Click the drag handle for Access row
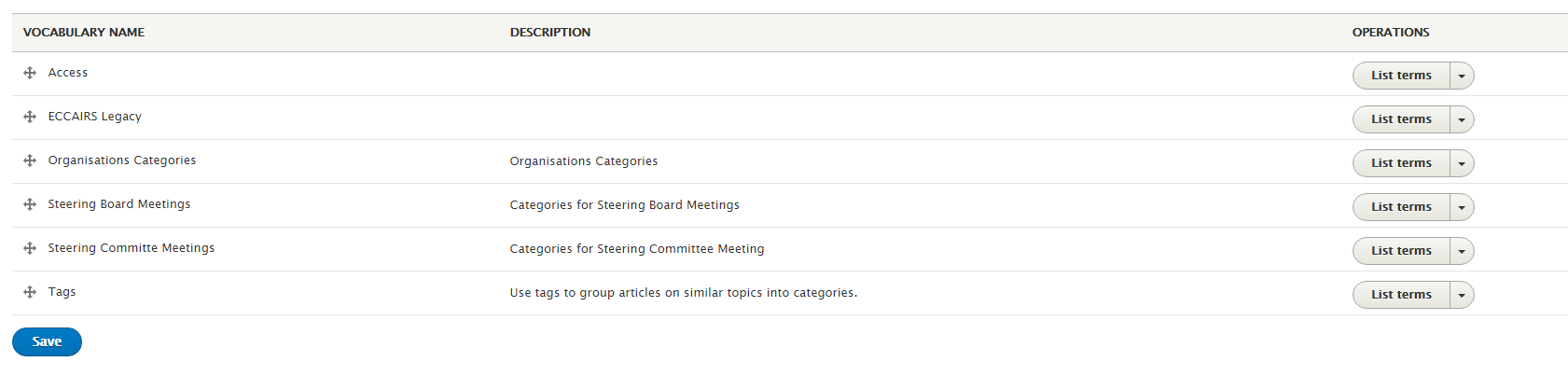The width and height of the screenshot is (1568, 376). [30, 73]
